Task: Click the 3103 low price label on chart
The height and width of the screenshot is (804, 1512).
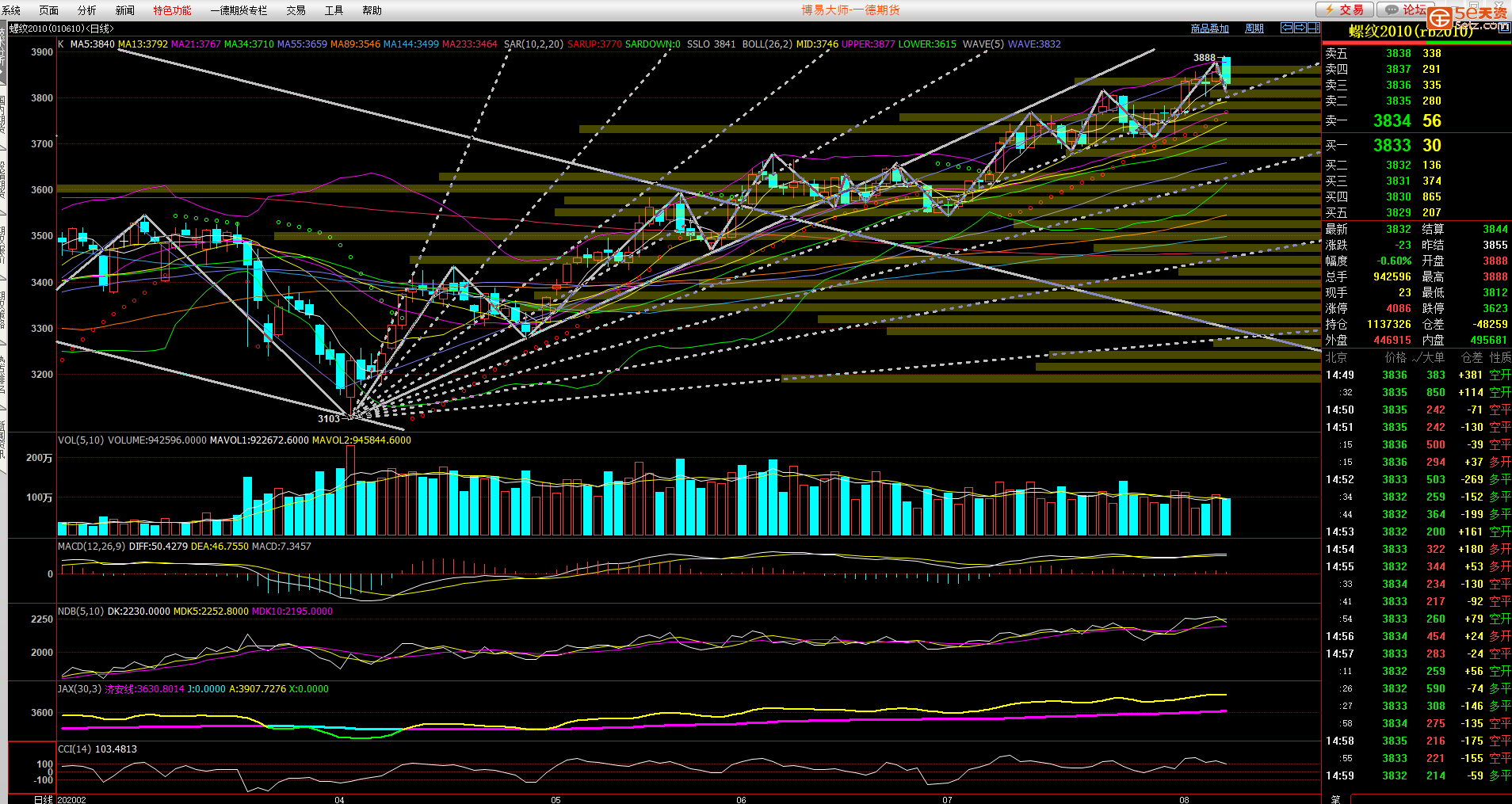Action: (x=329, y=419)
